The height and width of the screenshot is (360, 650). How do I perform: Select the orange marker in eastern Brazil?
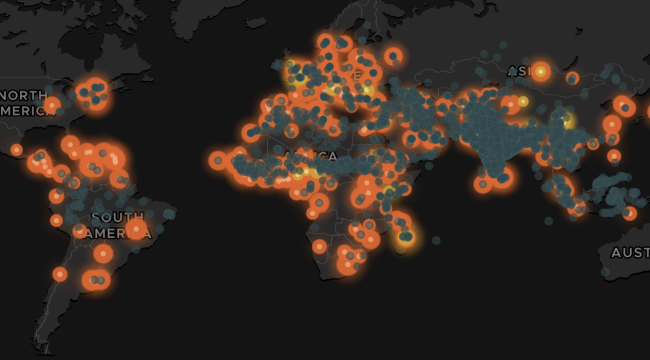tap(136, 229)
